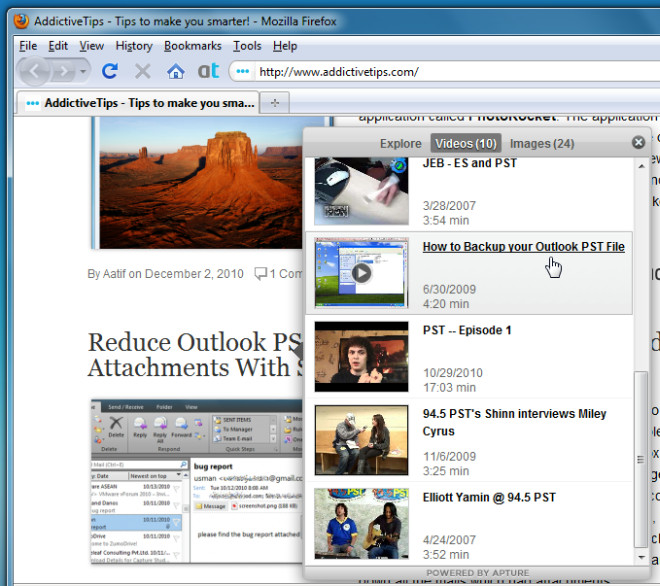Open the Edit menu

point(58,46)
